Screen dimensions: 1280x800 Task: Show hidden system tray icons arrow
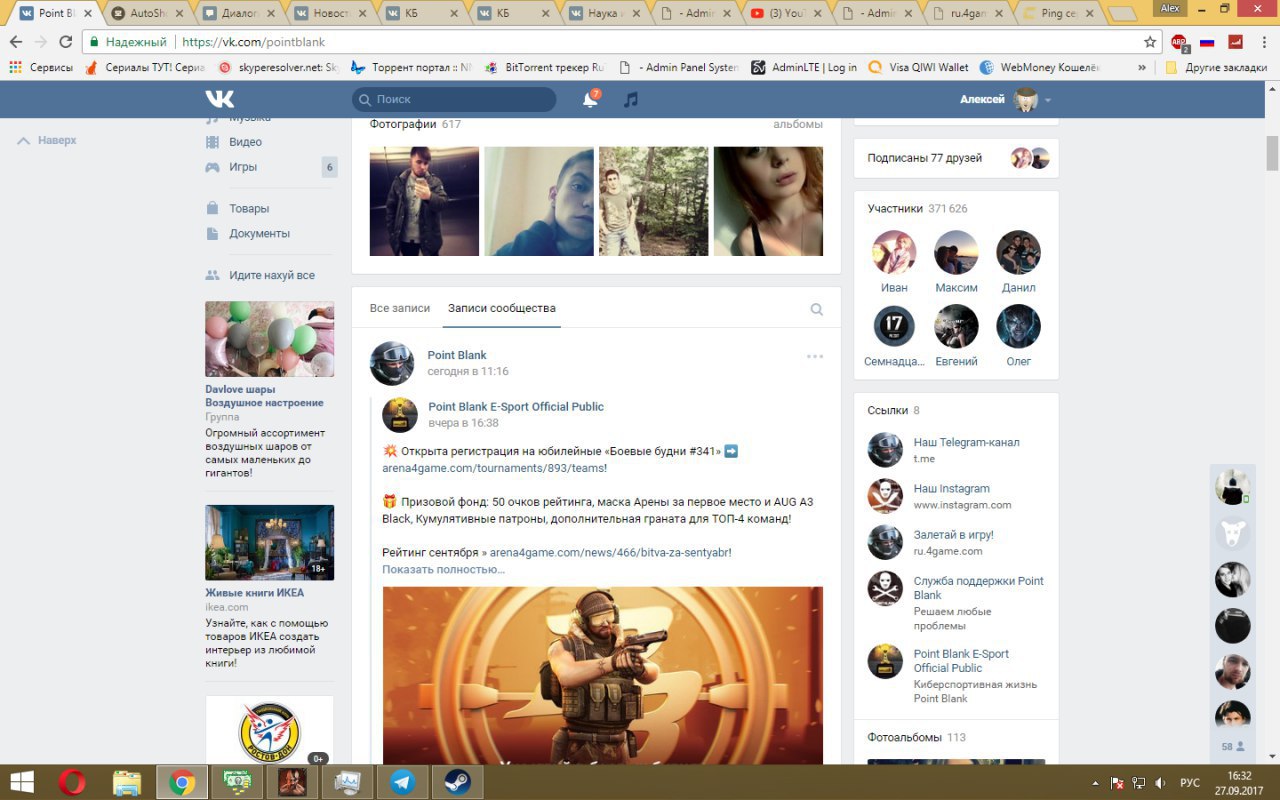tap(1095, 782)
